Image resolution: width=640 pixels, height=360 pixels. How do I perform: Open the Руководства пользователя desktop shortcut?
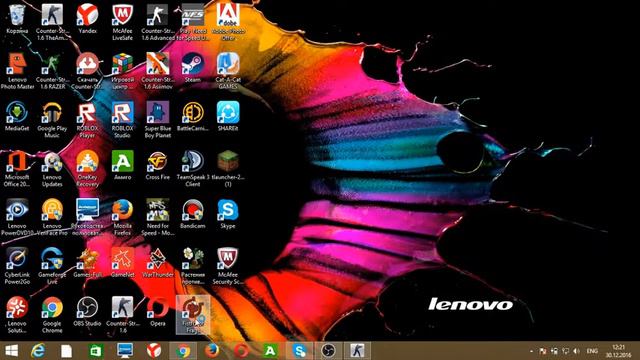[x=87, y=217]
